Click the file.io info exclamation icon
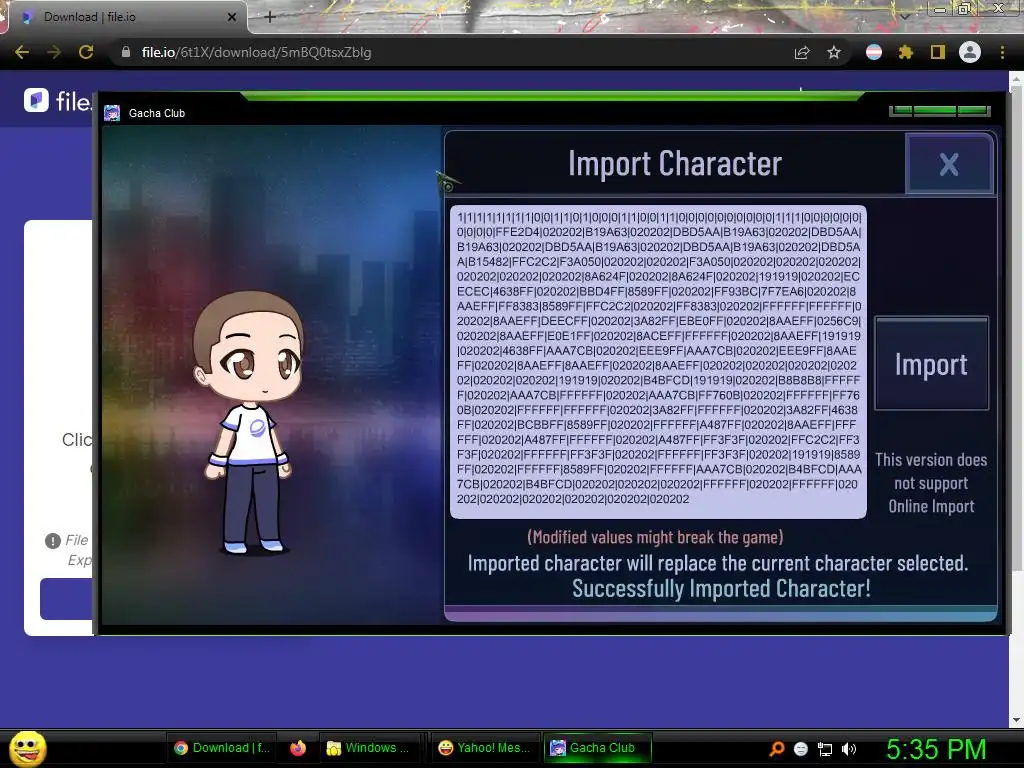 click(53, 541)
